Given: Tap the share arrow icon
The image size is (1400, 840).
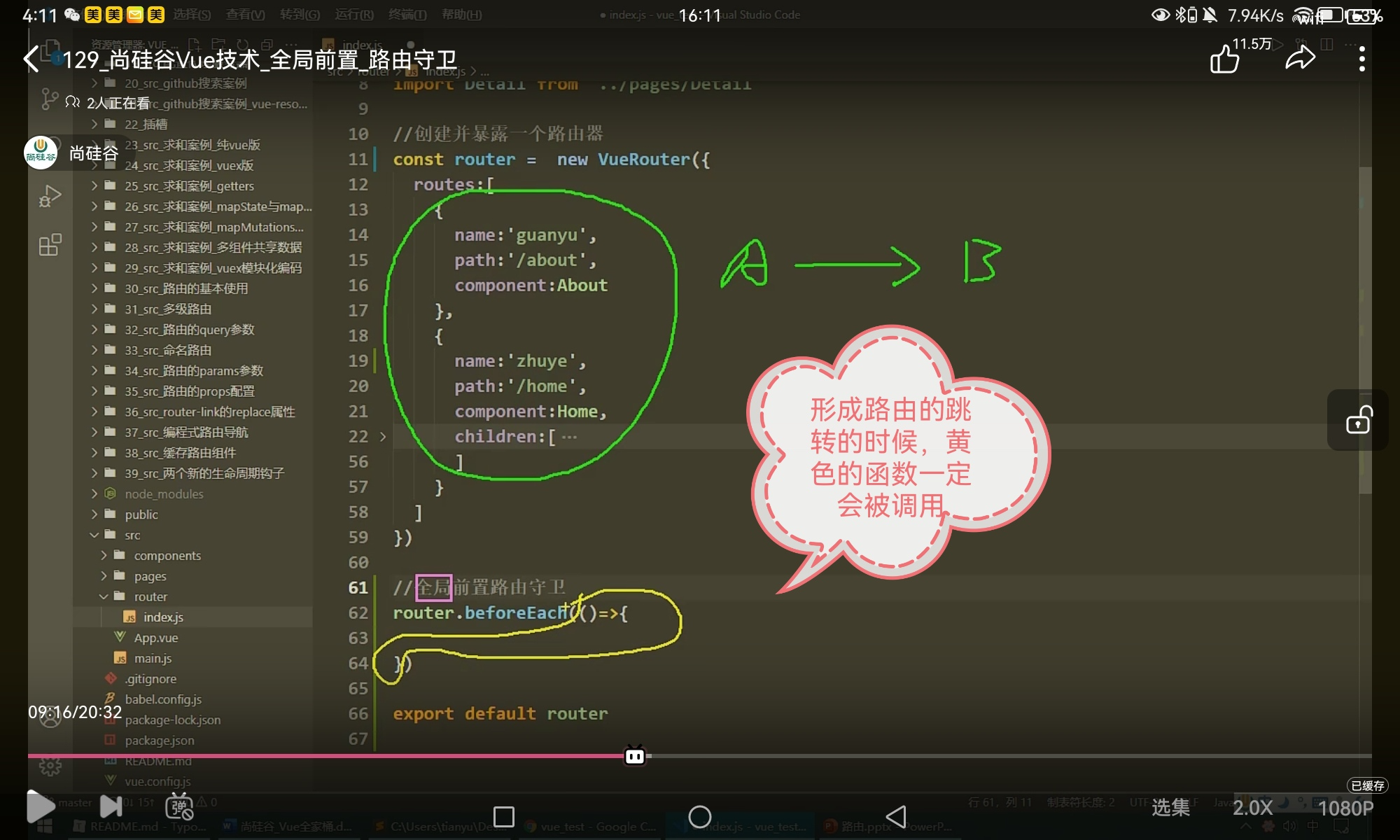Looking at the screenshot, I should 1300,58.
